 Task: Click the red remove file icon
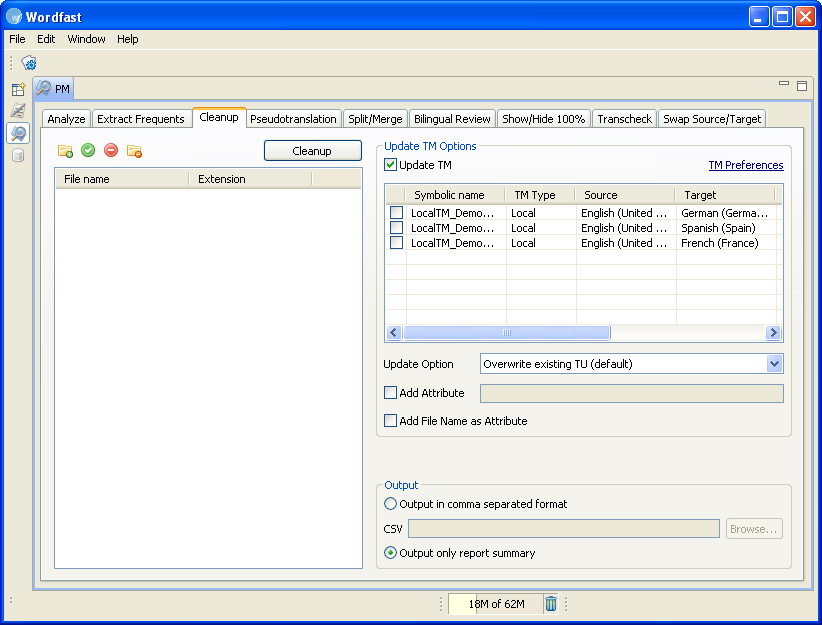pos(111,150)
